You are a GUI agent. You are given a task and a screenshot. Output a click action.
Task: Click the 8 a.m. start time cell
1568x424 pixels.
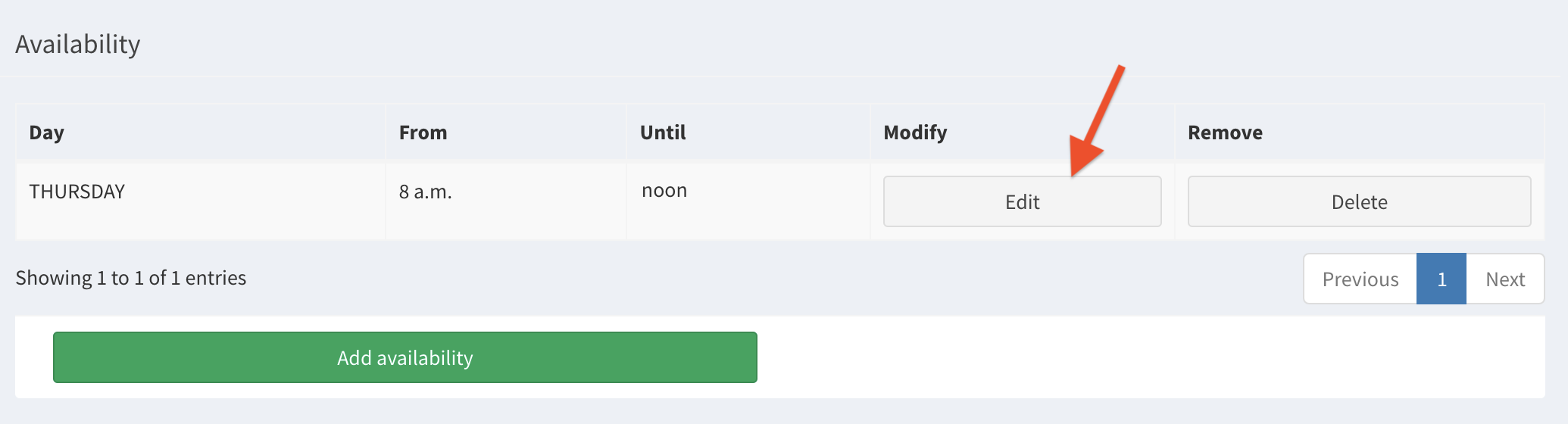point(426,192)
